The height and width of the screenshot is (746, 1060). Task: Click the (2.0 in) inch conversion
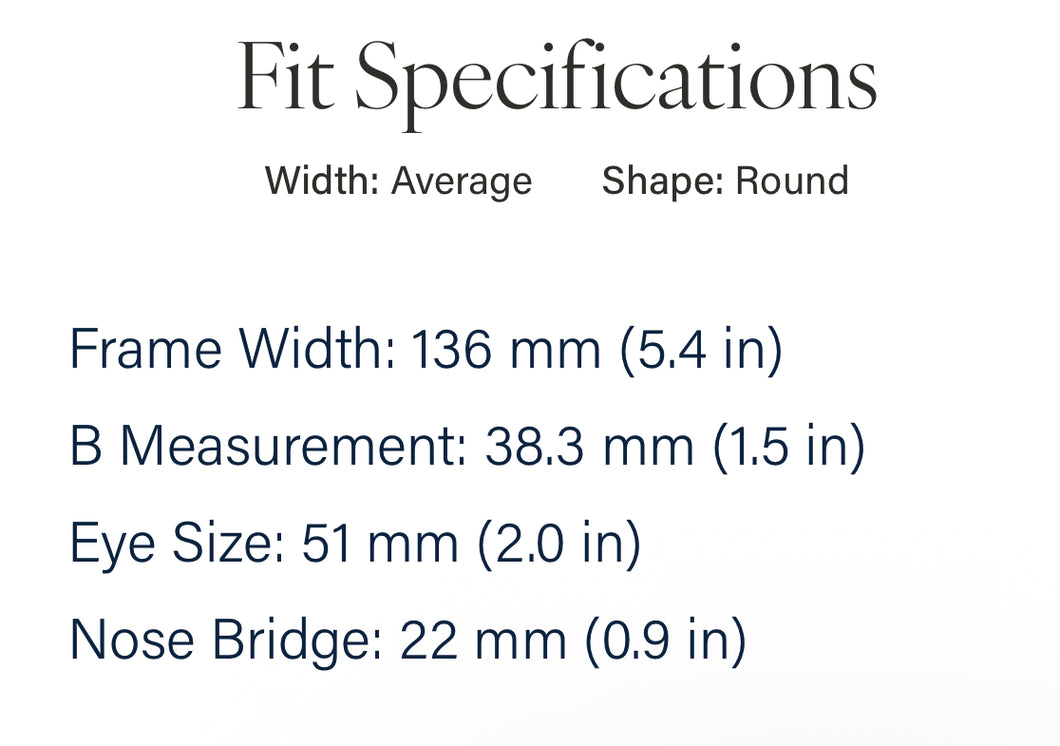click(x=559, y=544)
